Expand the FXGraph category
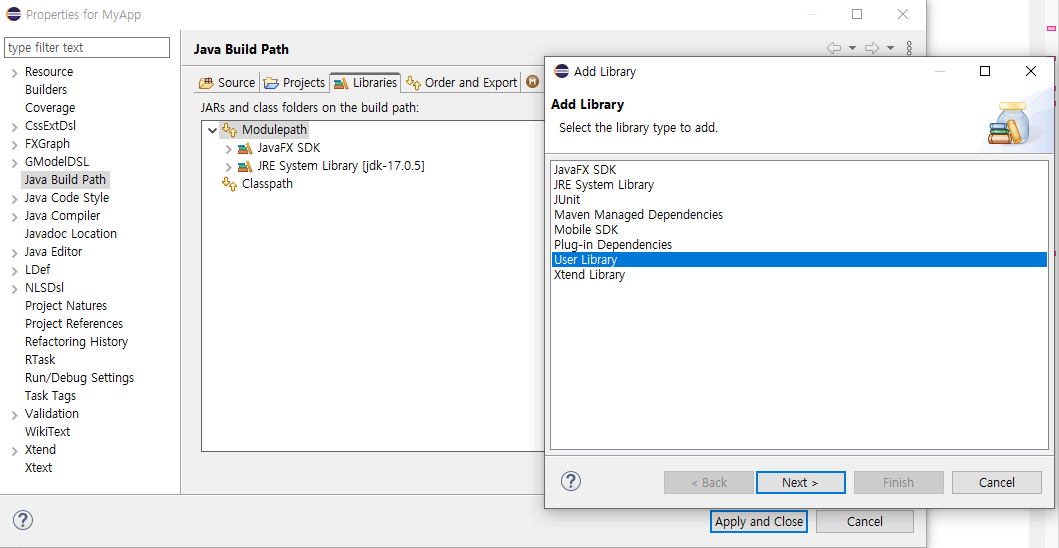Image resolution: width=1059 pixels, height=548 pixels. click(15, 145)
